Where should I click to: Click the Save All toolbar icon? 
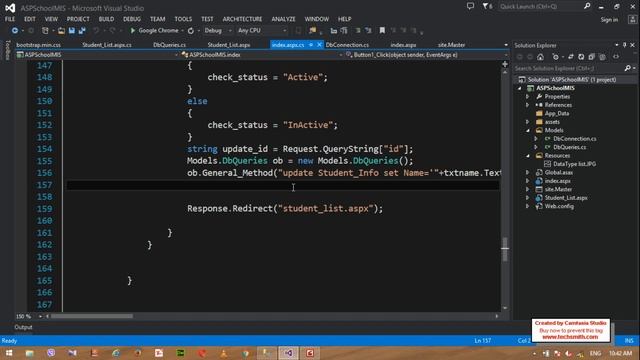(82, 31)
